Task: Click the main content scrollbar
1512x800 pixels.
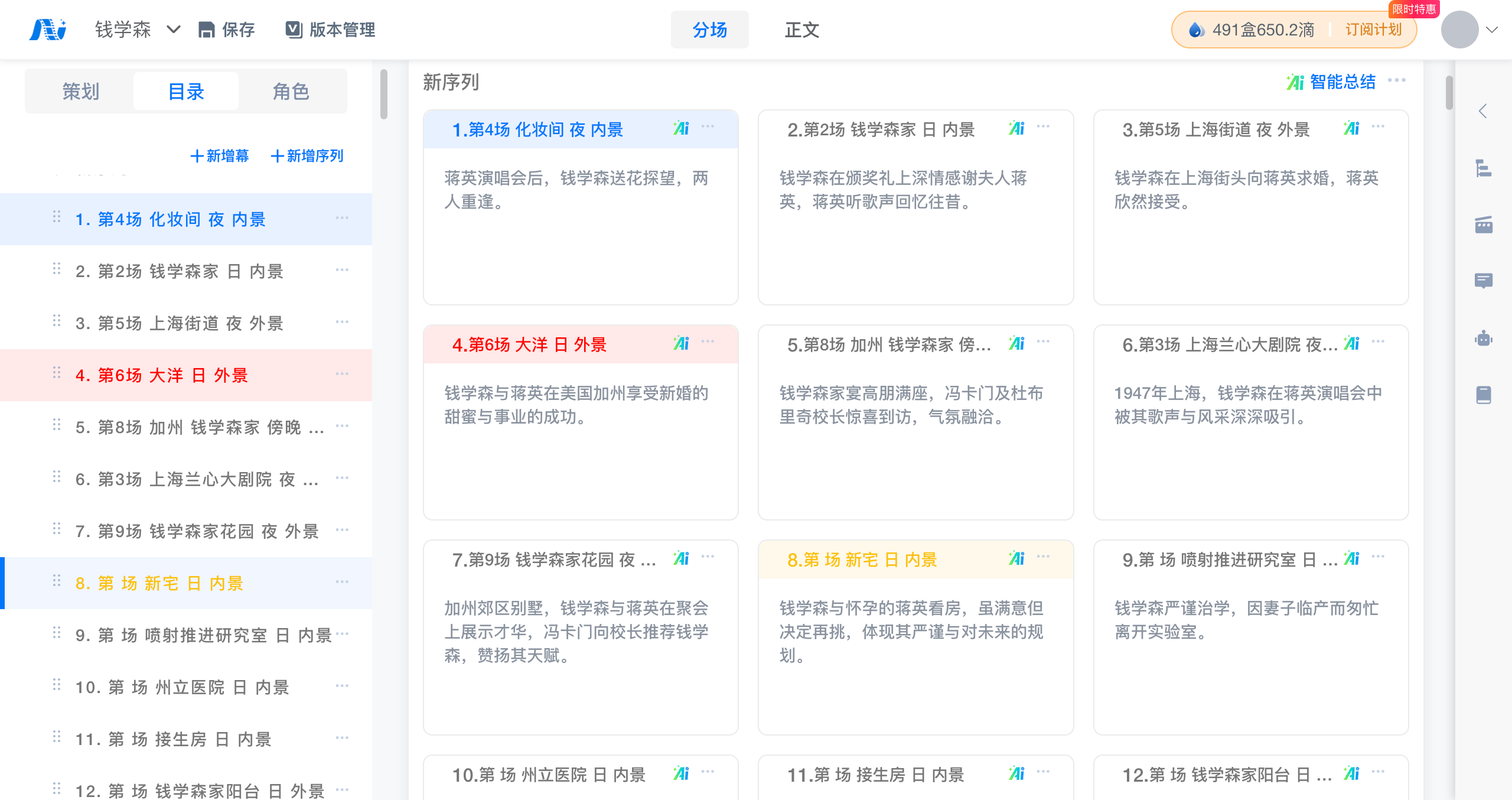Action: coord(1449,93)
